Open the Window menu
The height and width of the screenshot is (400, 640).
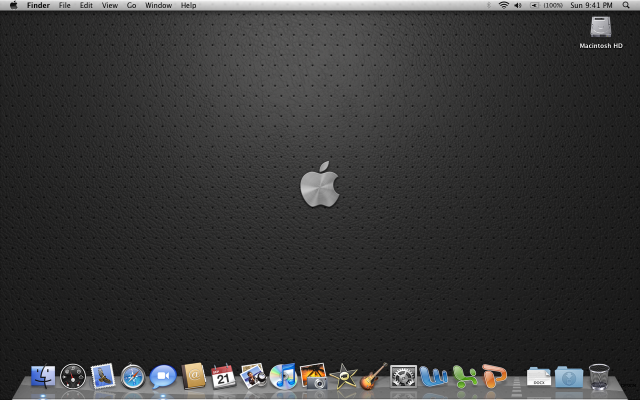pyautogui.click(x=158, y=5)
